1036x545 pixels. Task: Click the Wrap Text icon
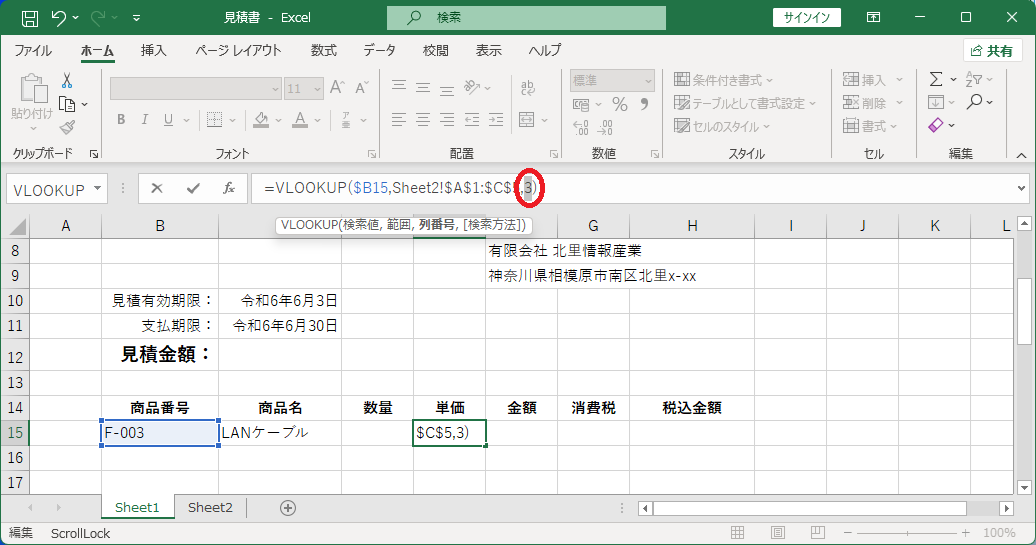[528, 87]
